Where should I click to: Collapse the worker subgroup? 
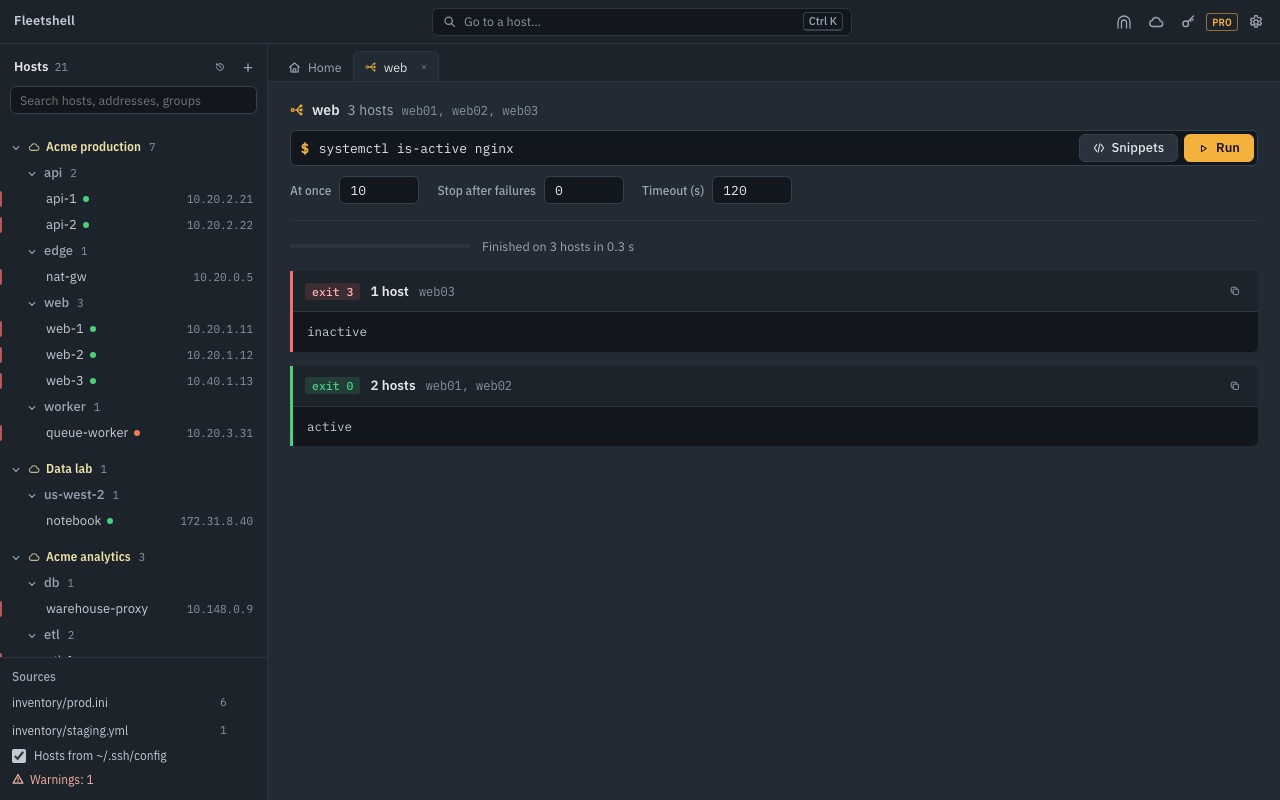tap(32, 407)
